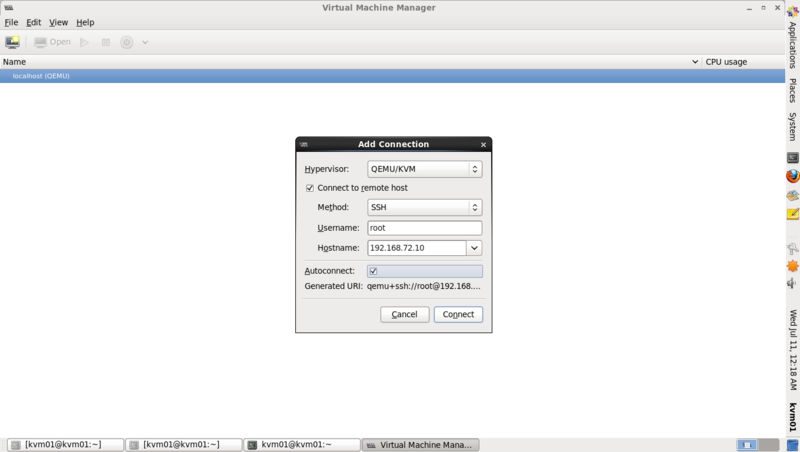
Task: Expand the shutdown options arrow in toolbar
Action: coord(145,42)
